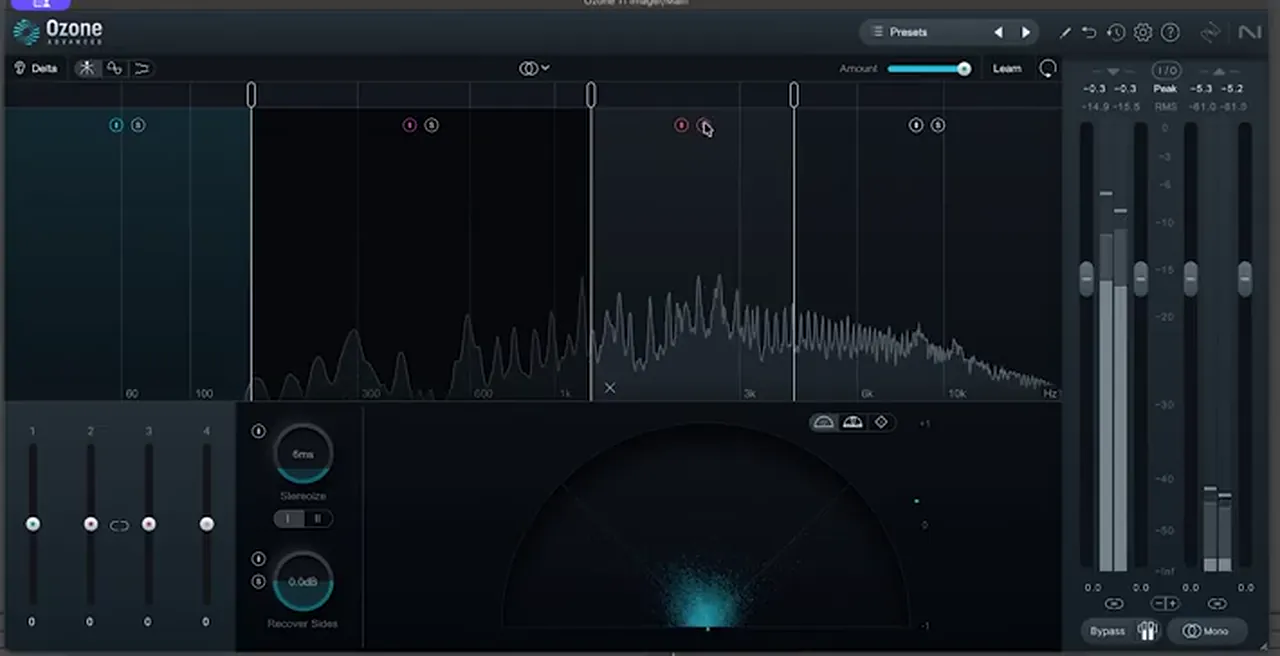Click band 2 width slider handle

[x=91, y=524]
